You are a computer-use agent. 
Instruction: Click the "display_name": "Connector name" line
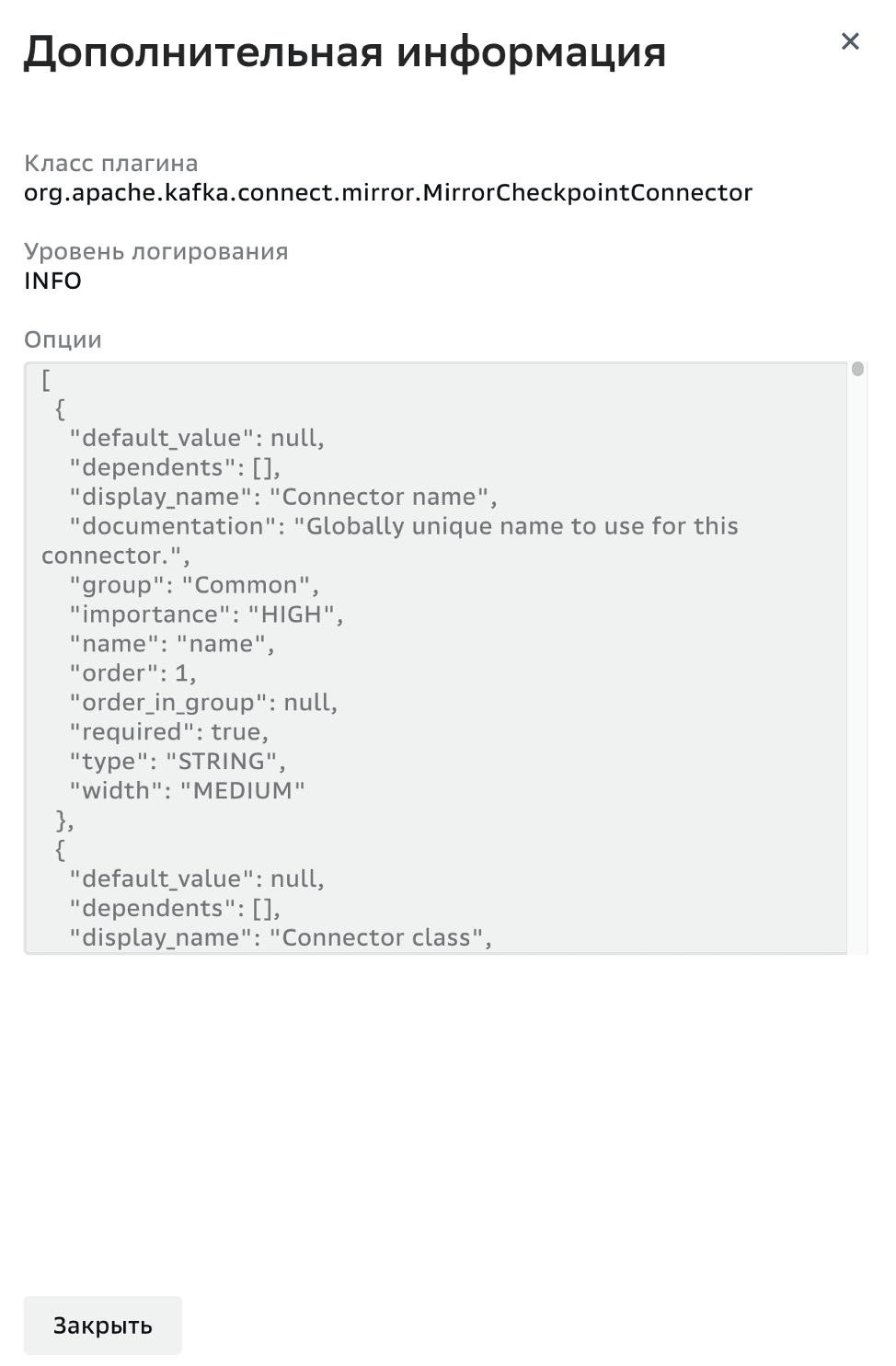283,497
